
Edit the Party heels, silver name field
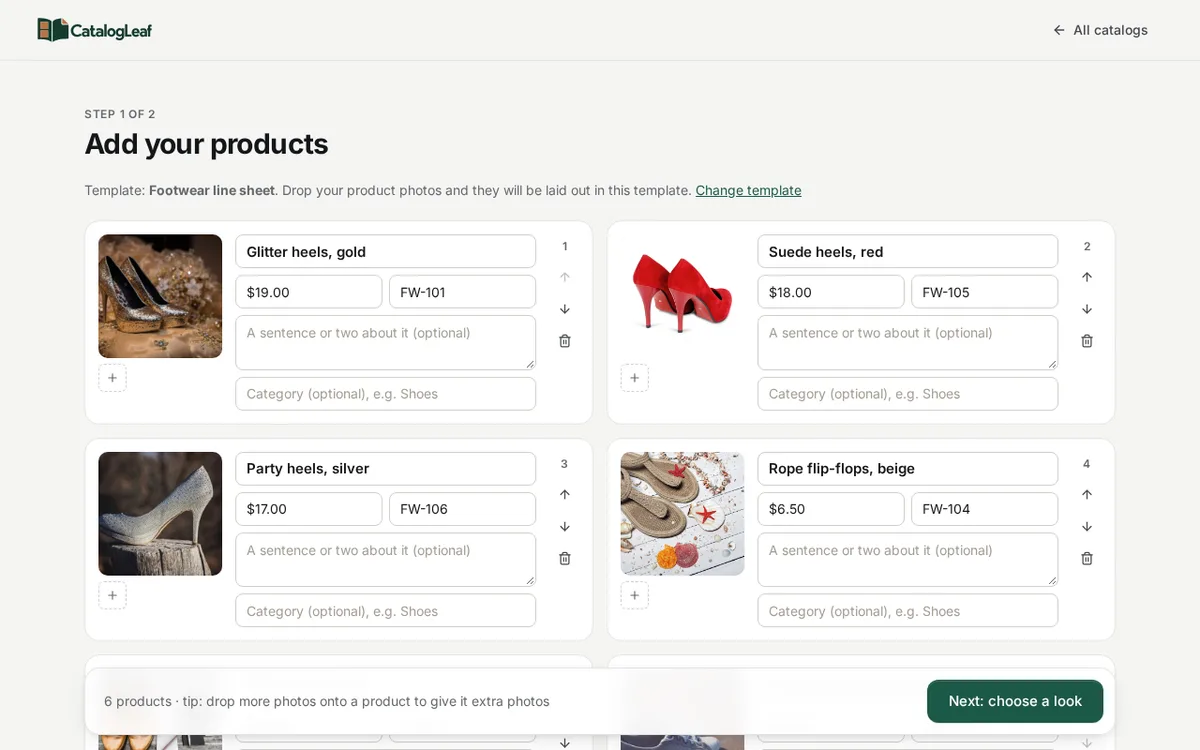pyautogui.click(x=385, y=469)
